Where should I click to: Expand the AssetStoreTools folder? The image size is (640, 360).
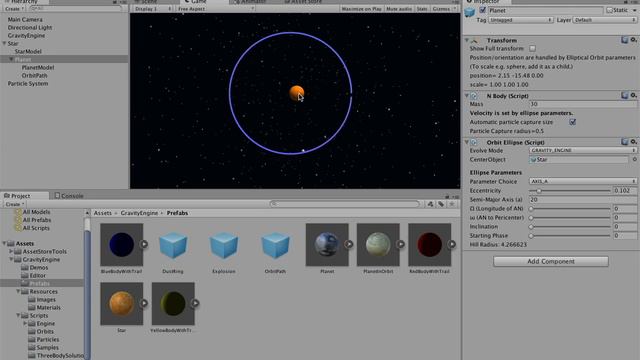(x=11, y=251)
